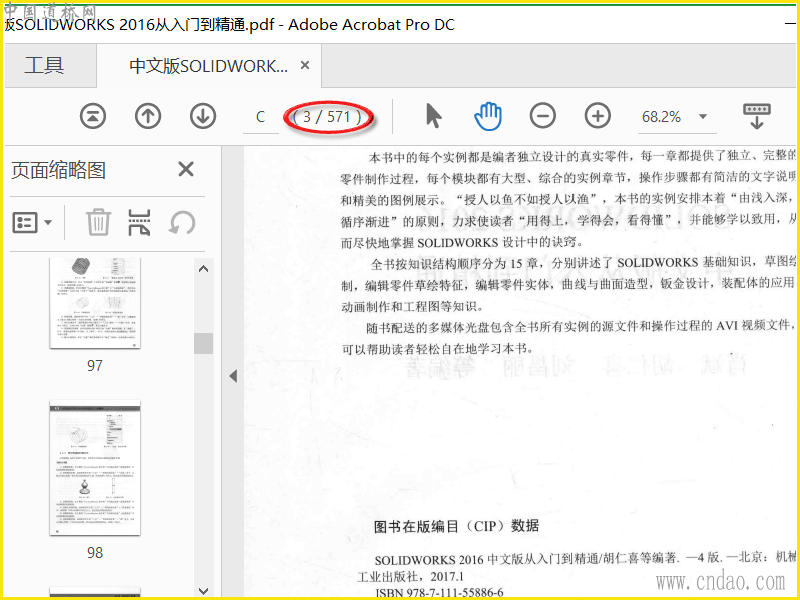The image size is (800, 600).
Task: Open the thumbnail options menu dropdown
Action: point(32,222)
